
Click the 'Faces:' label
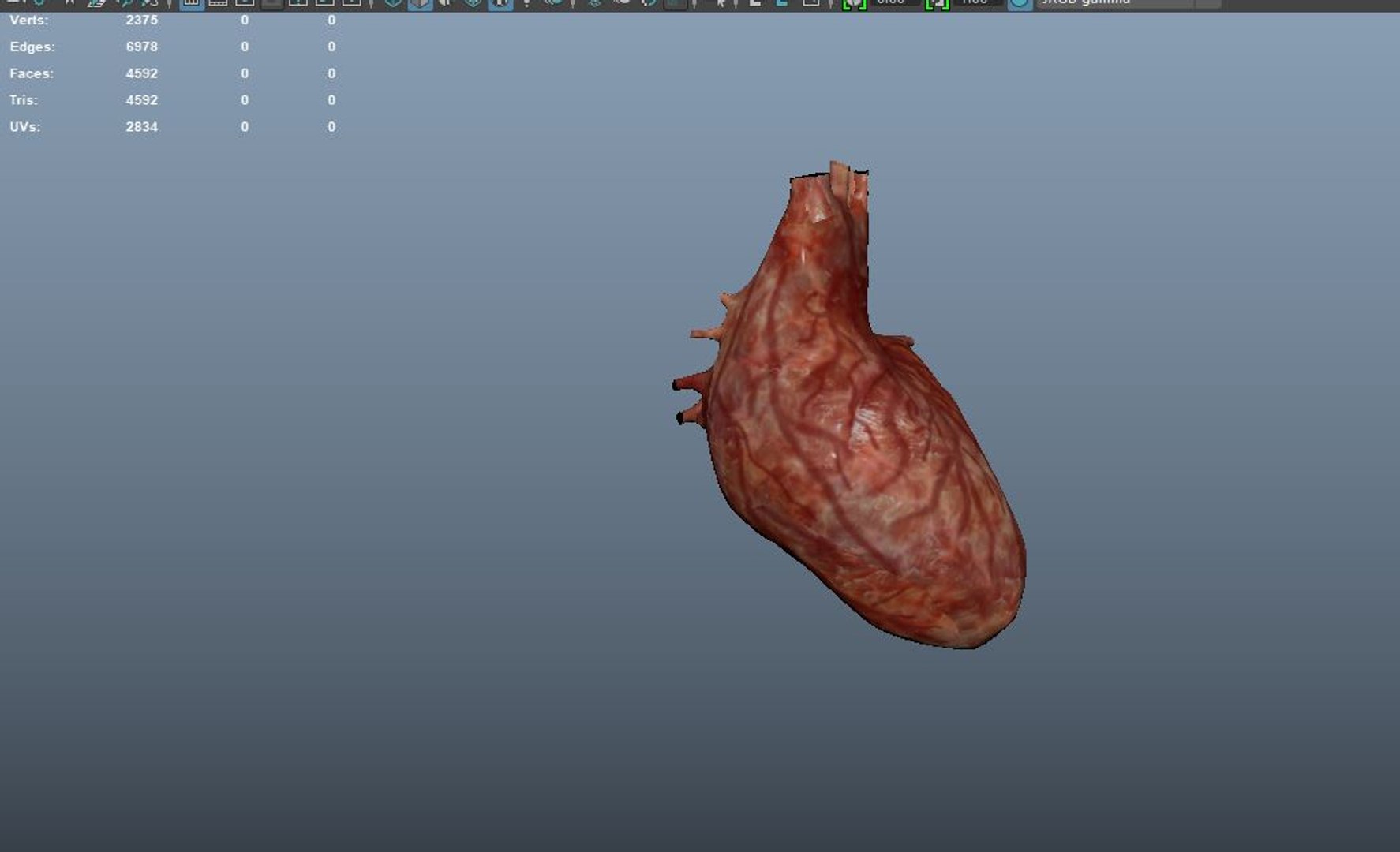[32, 73]
